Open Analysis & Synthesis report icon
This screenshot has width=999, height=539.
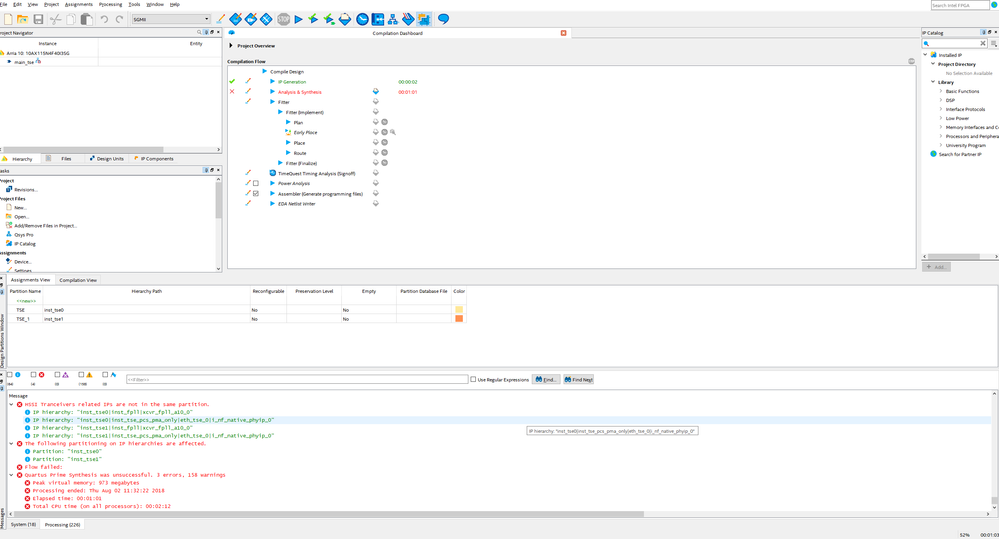click(x=376, y=92)
